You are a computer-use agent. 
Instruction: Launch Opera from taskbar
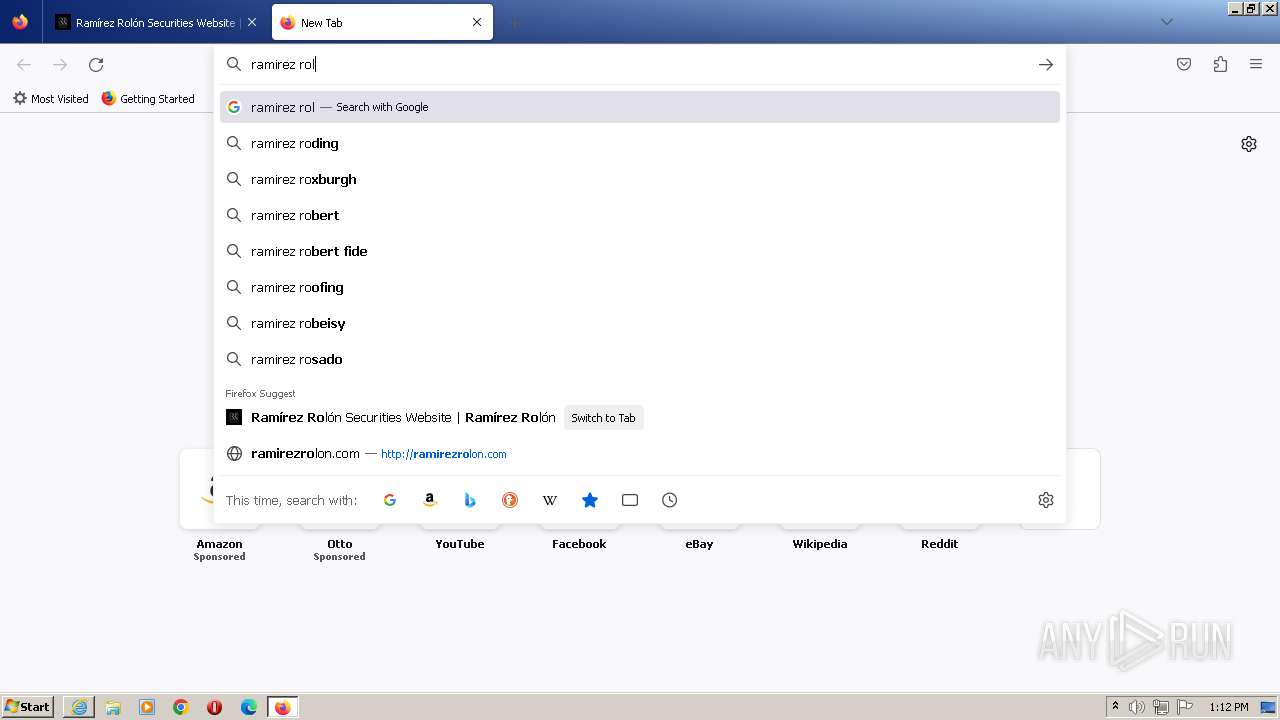pos(214,707)
